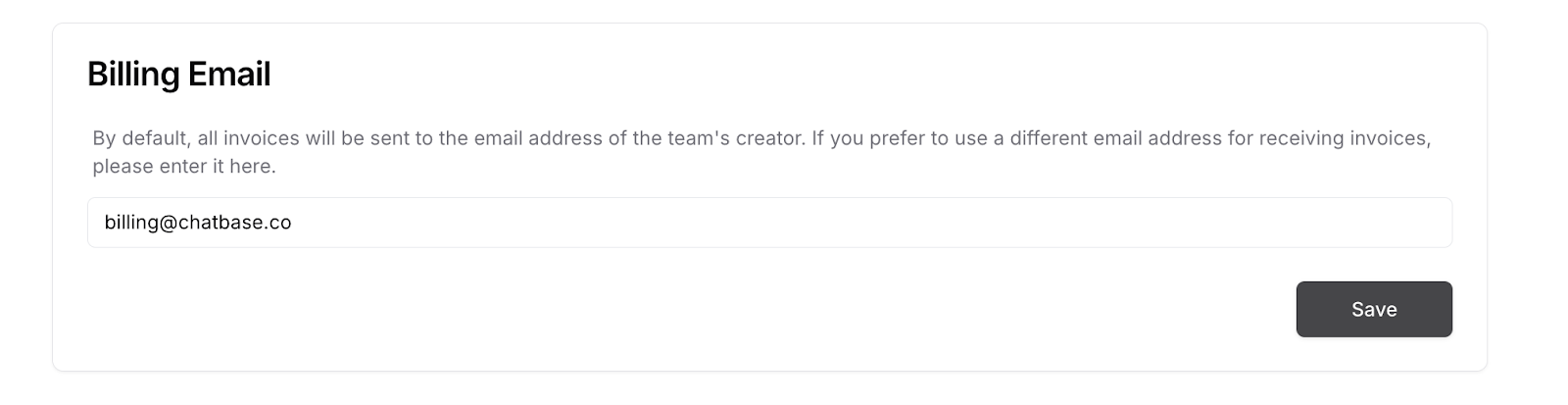The width and height of the screenshot is (1568, 405).
Task: Activate the email textbox under the description
Action: click(x=769, y=223)
